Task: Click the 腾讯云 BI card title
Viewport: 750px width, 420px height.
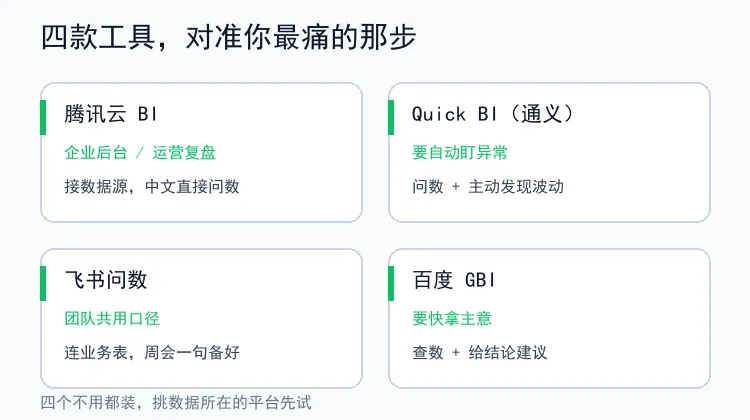Action: pos(110,114)
